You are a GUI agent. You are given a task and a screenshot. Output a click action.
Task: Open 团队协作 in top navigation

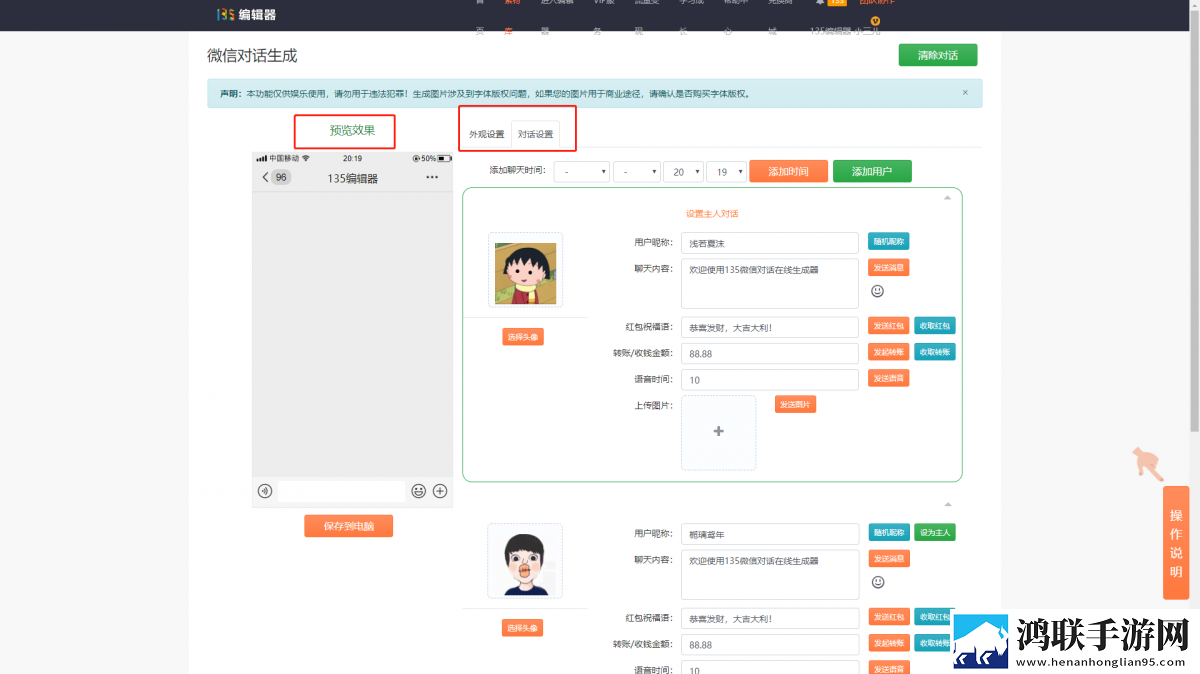pos(877,2)
